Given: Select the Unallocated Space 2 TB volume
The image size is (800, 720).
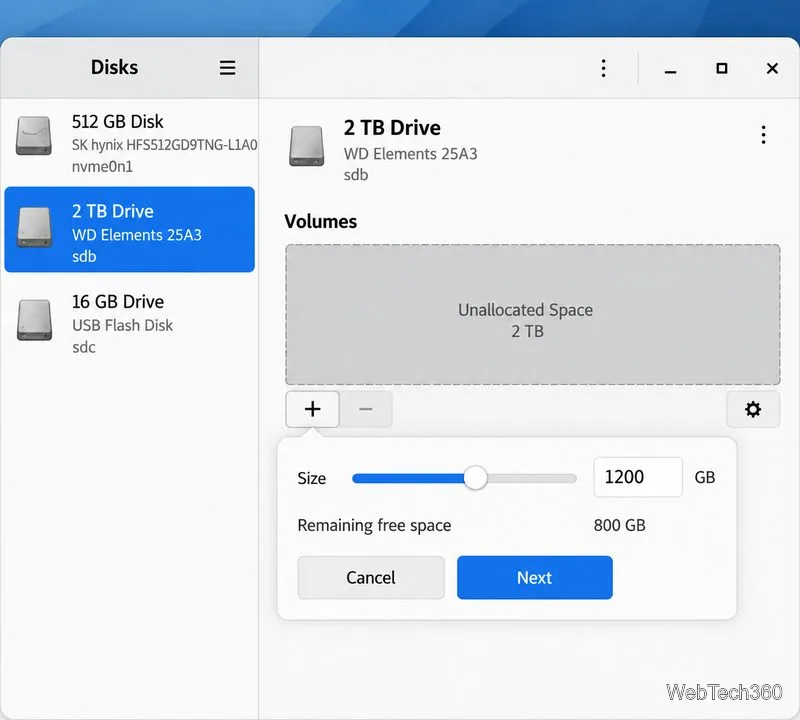Looking at the screenshot, I should (533, 314).
